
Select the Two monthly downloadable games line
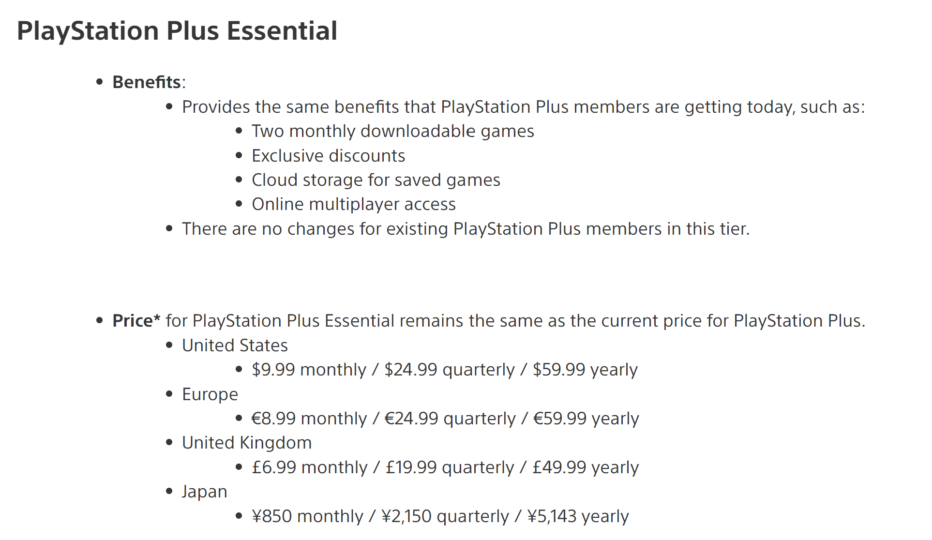[393, 131]
